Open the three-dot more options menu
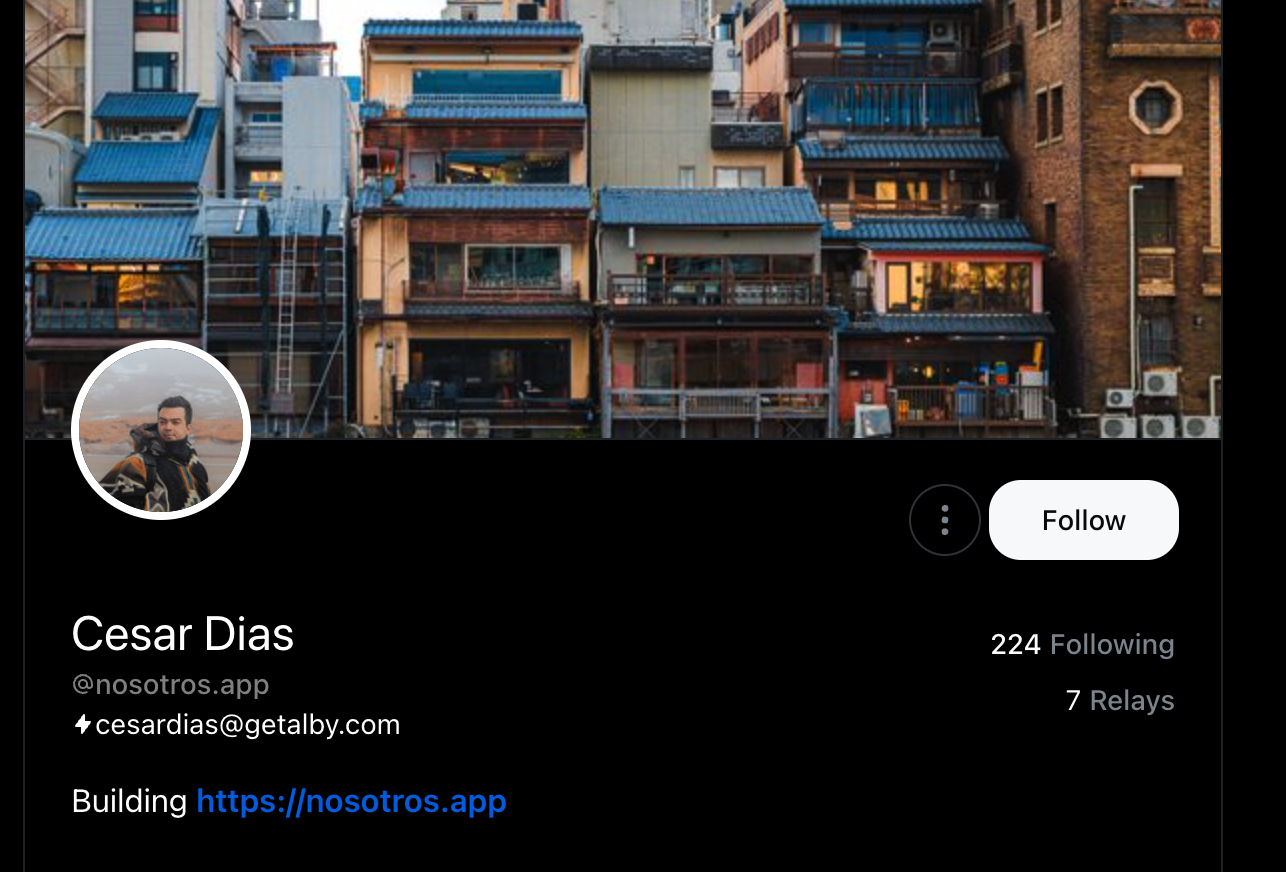The image size is (1286, 872). tap(944, 520)
